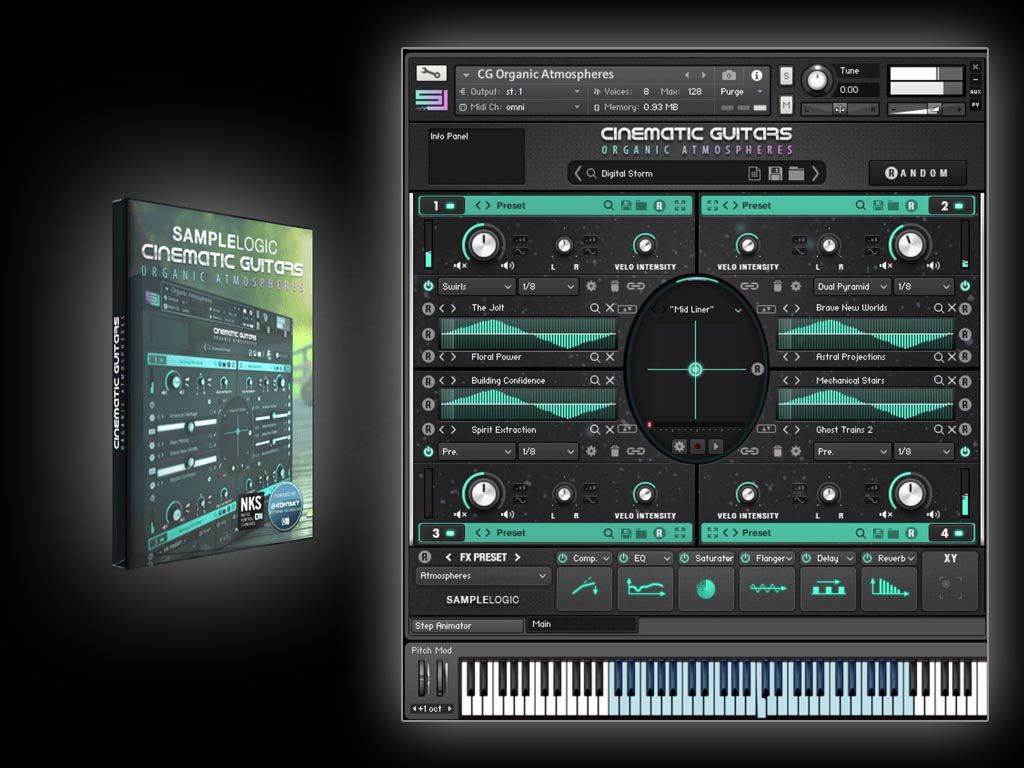Open the instrument info icon

click(756, 75)
